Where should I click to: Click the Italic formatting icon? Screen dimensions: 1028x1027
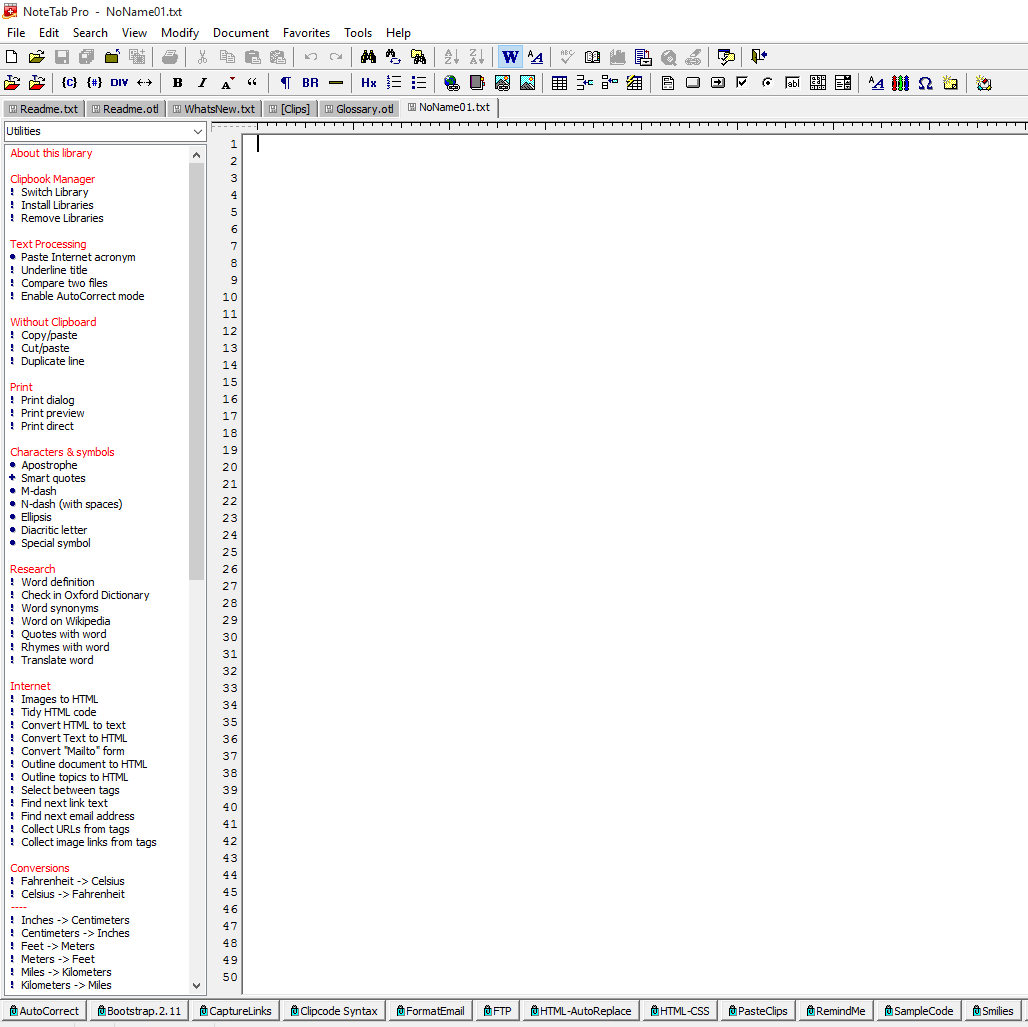tap(202, 83)
